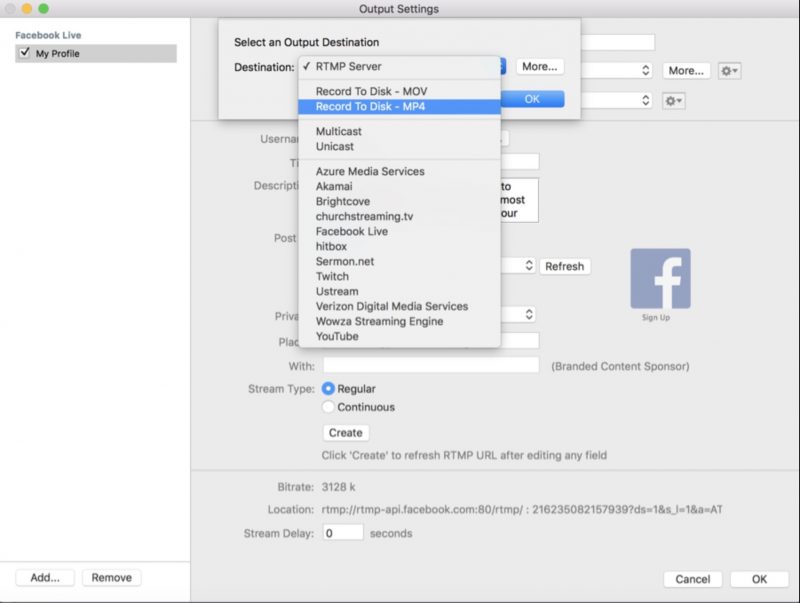Select the Regular stream type
This screenshot has width=800, height=603.
[x=328, y=389]
